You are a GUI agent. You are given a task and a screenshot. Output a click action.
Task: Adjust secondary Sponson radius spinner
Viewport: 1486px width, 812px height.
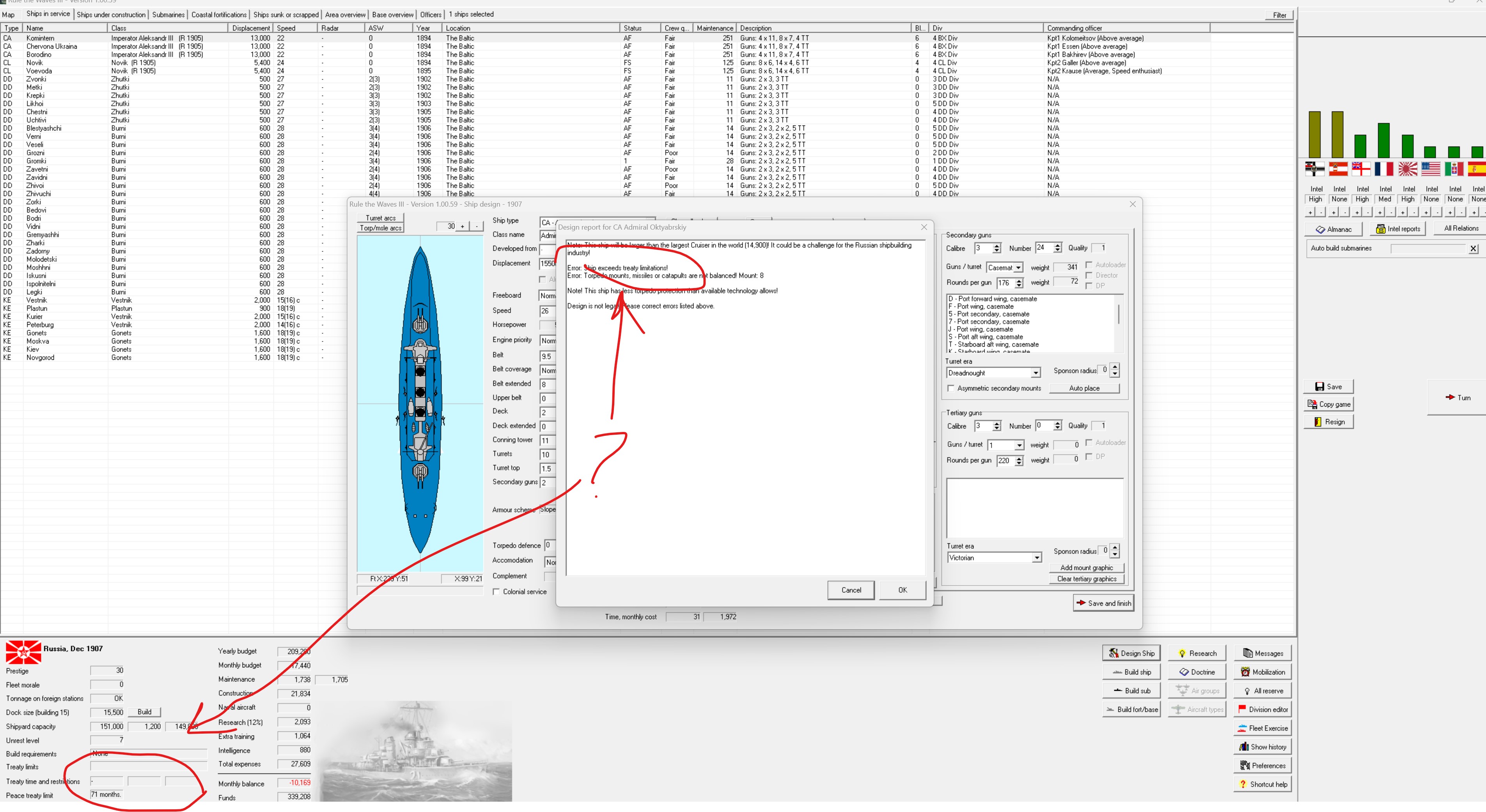(1115, 370)
